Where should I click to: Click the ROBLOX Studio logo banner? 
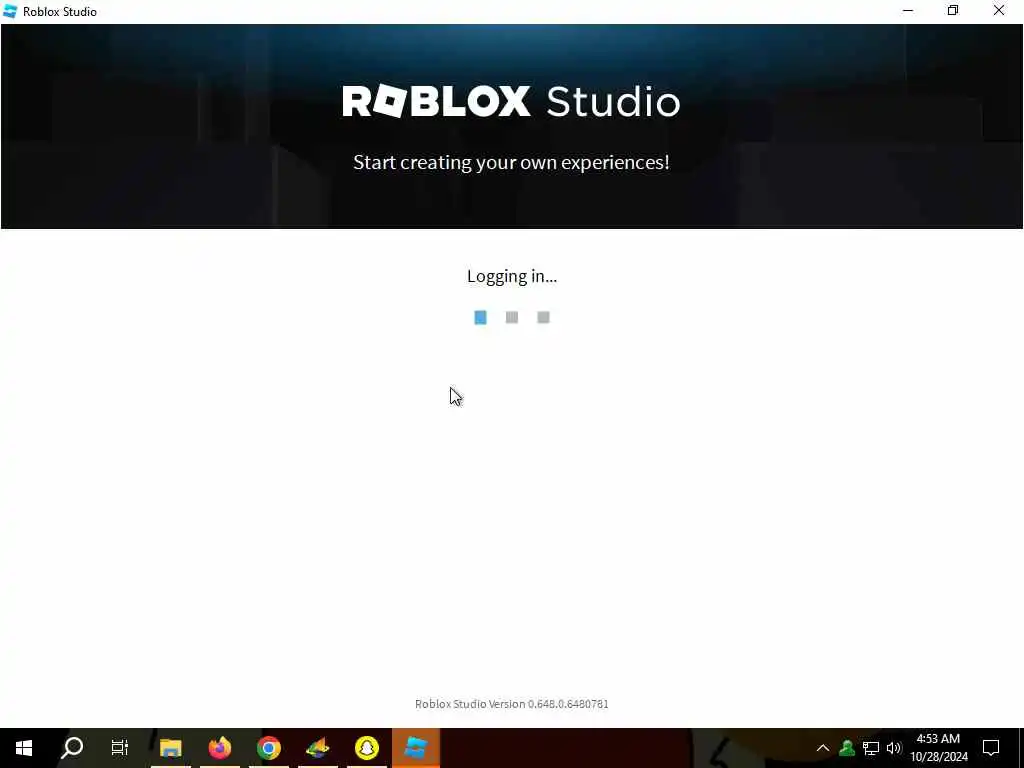click(x=511, y=101)
